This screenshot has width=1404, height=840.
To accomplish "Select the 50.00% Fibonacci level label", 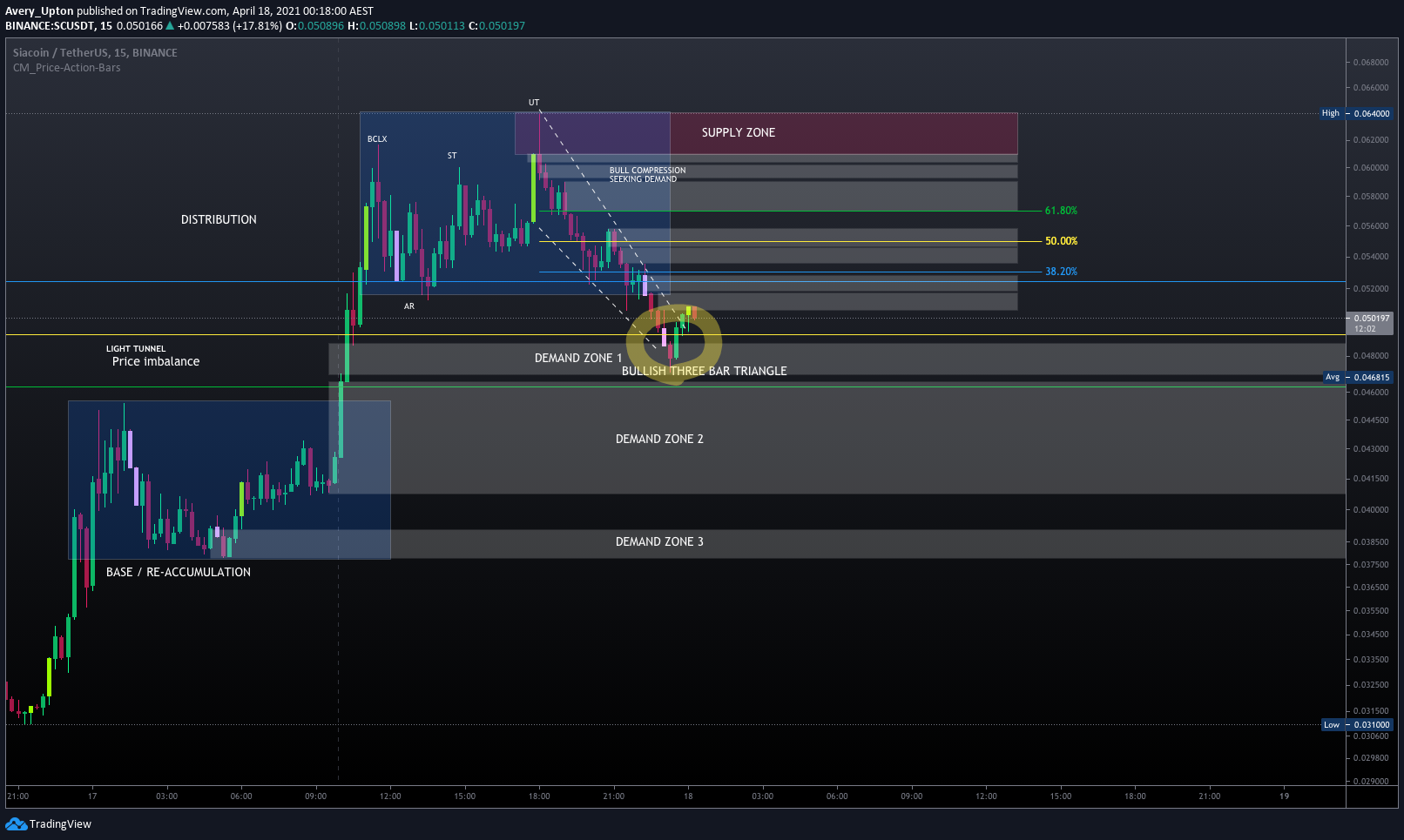I will point(1061,241).
